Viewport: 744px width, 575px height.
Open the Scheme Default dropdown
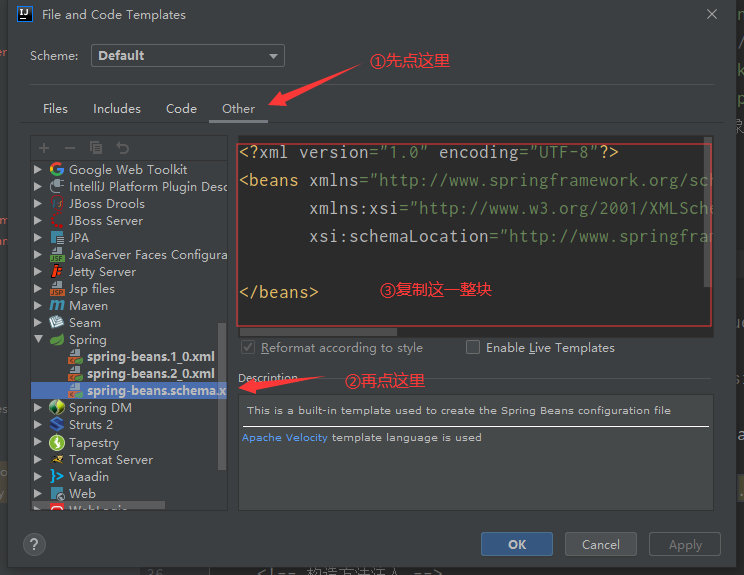188,56
